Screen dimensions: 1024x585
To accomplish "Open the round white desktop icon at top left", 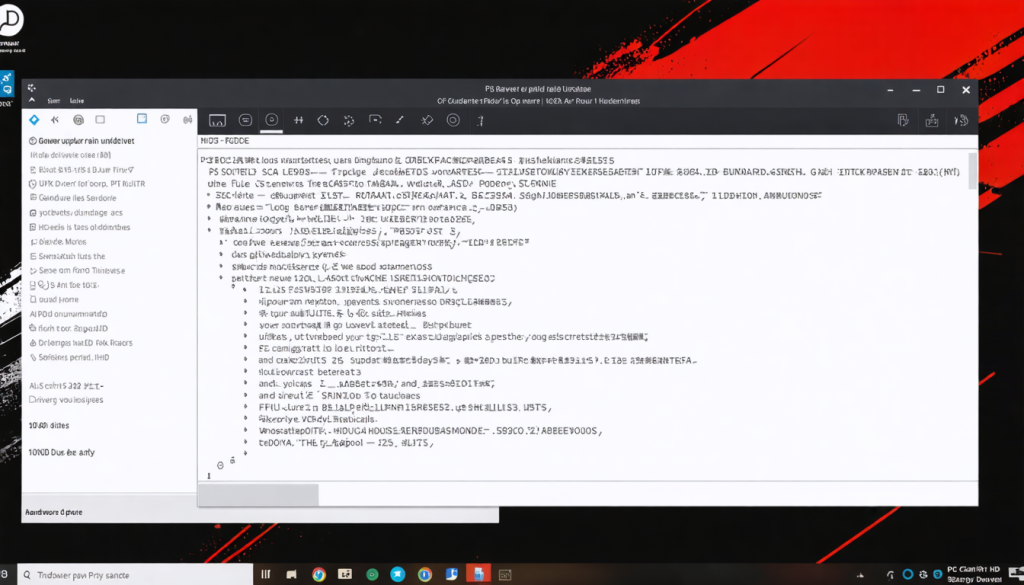I will click(x=10, y=22).
